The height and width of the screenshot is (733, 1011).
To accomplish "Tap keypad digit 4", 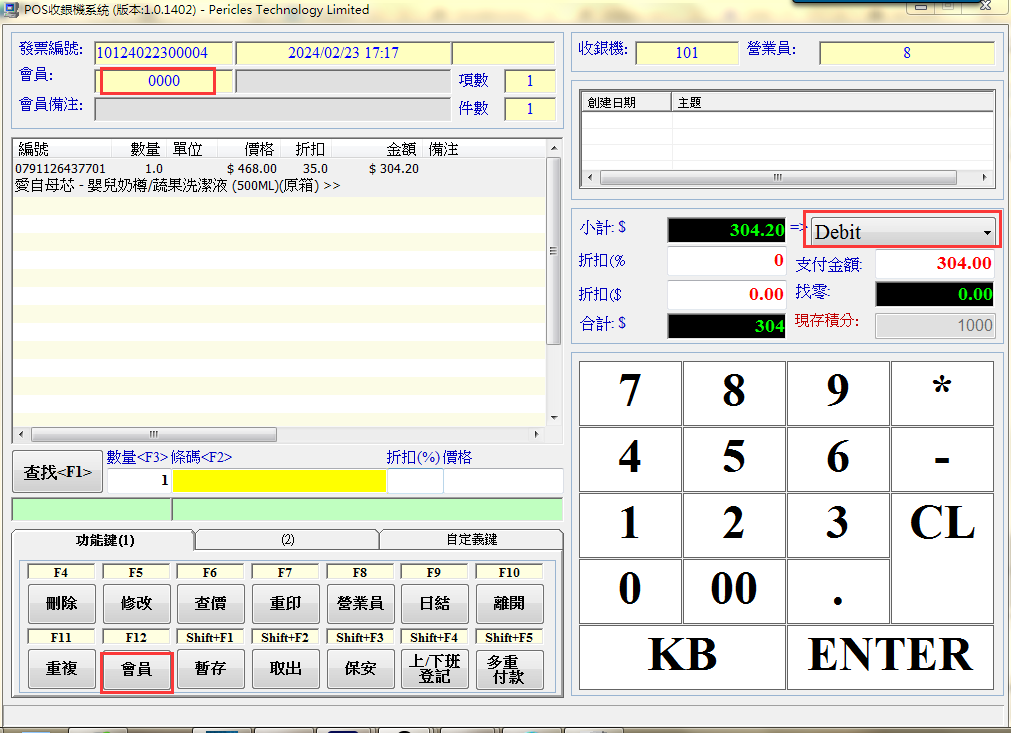I will click(630, 458).
